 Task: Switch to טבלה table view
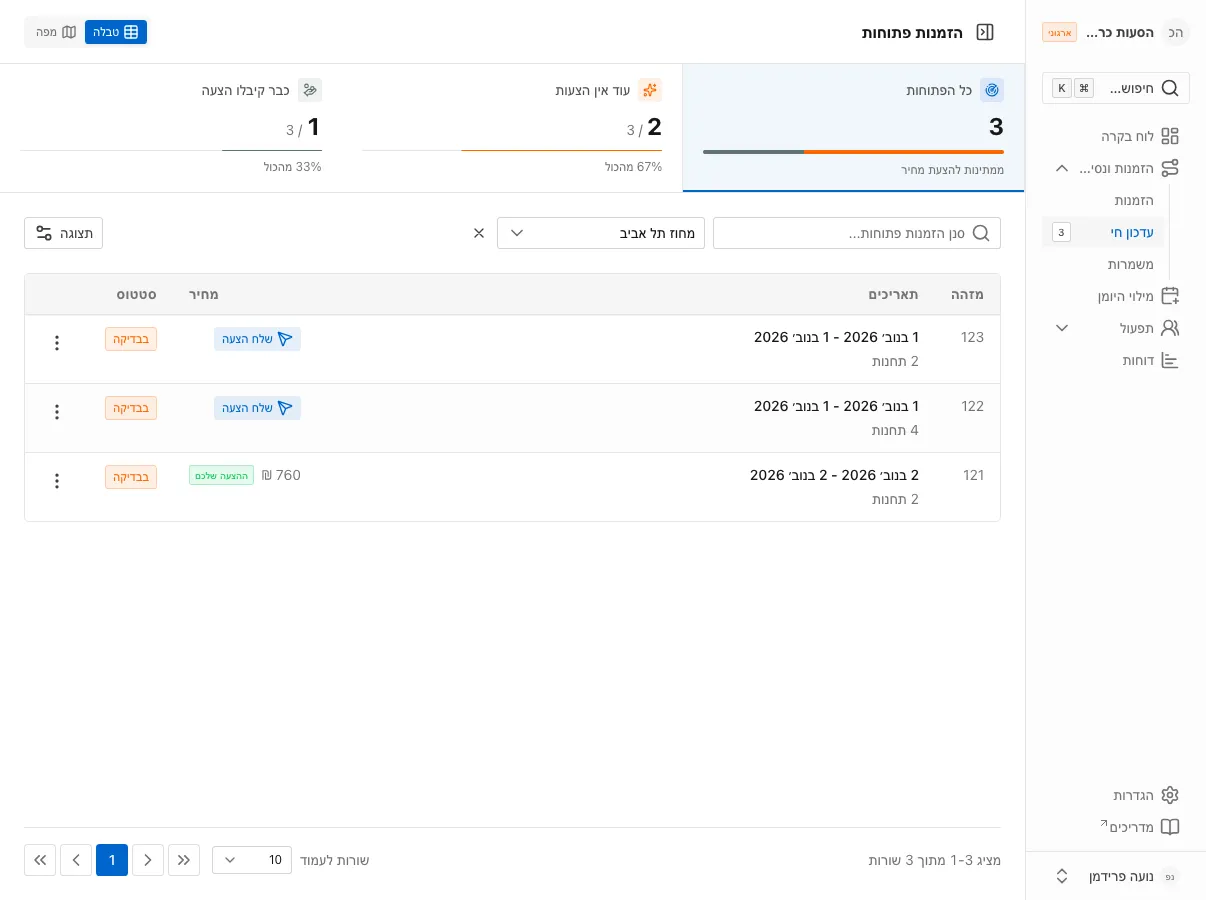point(116,32)
